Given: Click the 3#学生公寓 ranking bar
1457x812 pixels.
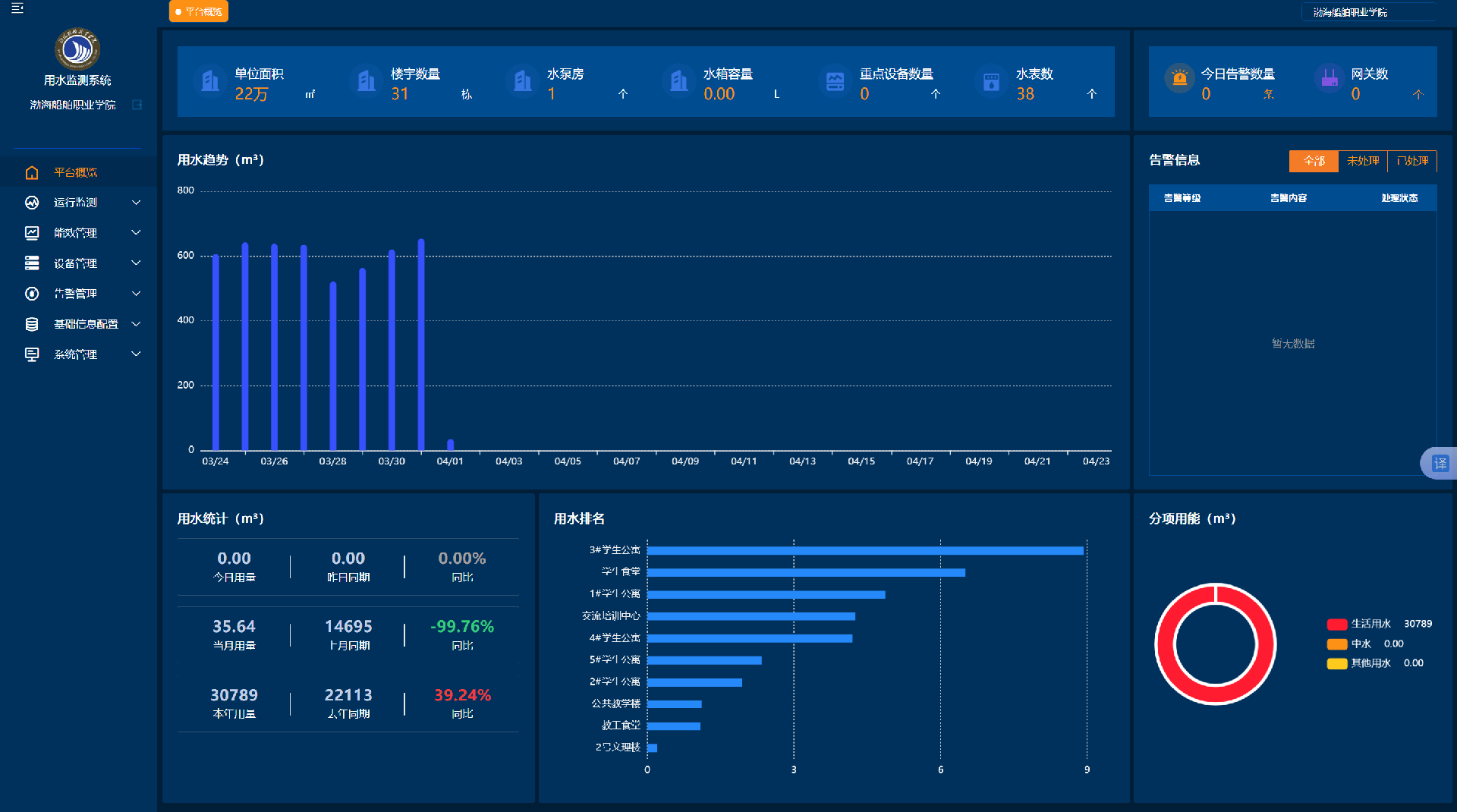Looking at the screenshot, I should pos(865,551).
